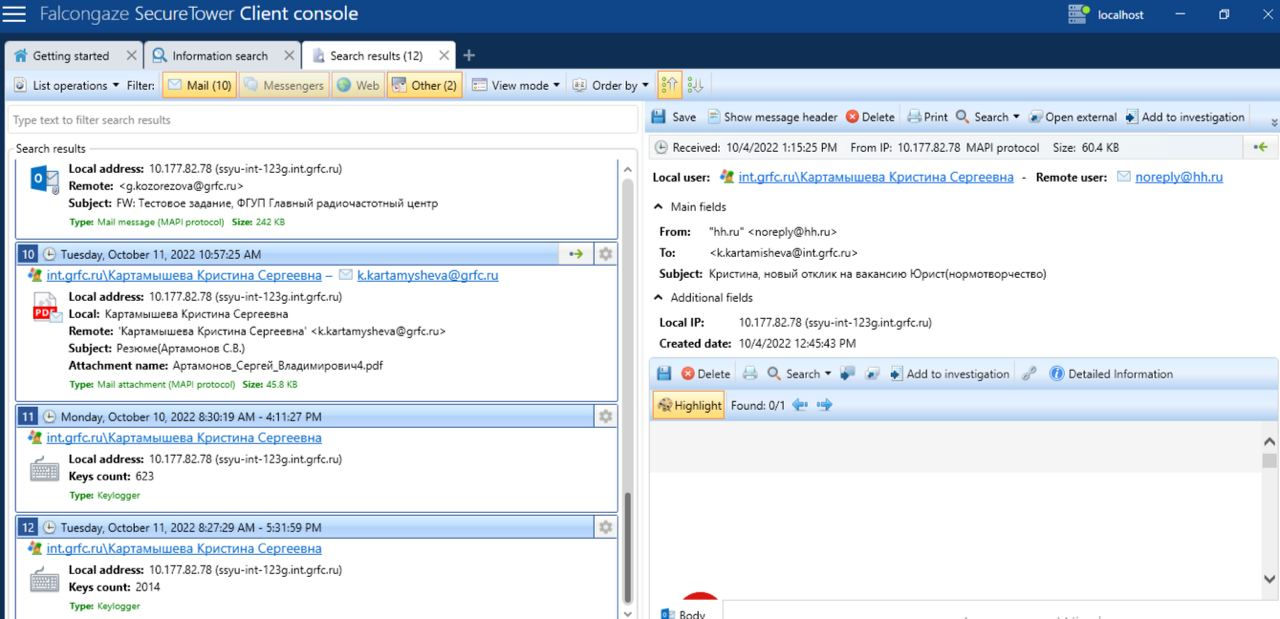Open the Search dropdown in the top toolbar
The image size is (1280, 619).
point(988,117)
